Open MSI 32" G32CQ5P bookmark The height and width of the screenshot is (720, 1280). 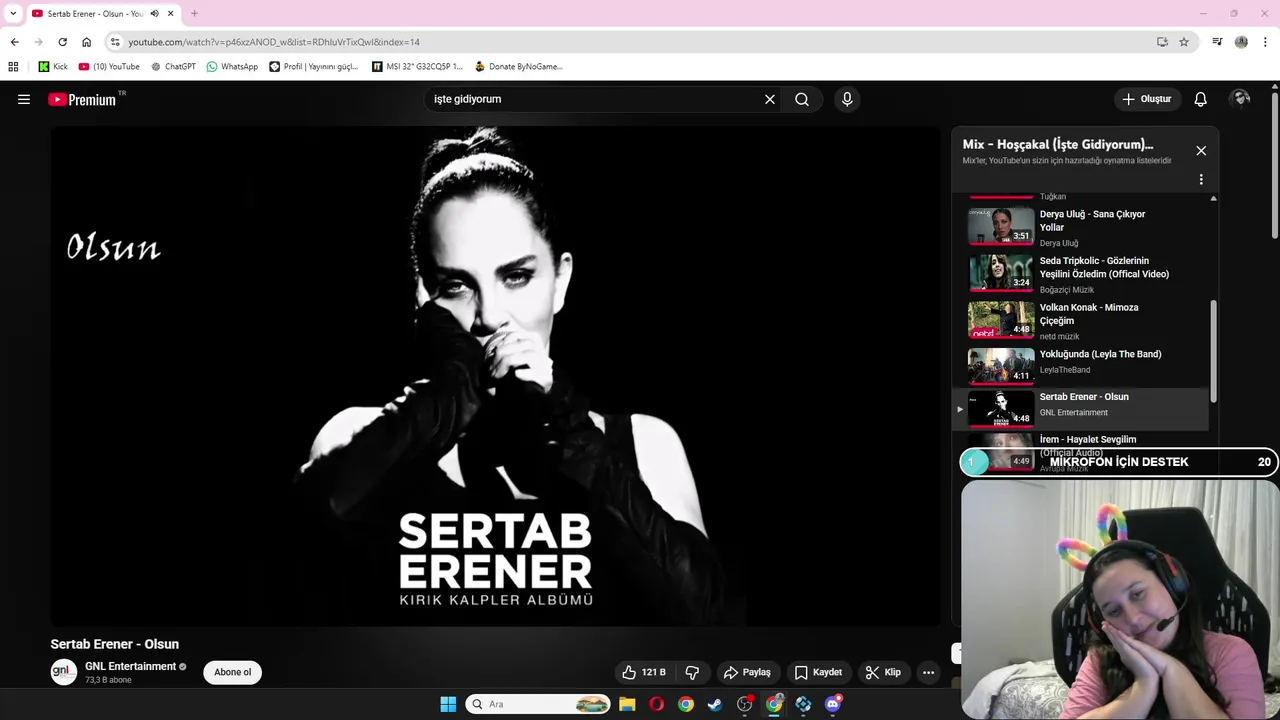(417, 67)
